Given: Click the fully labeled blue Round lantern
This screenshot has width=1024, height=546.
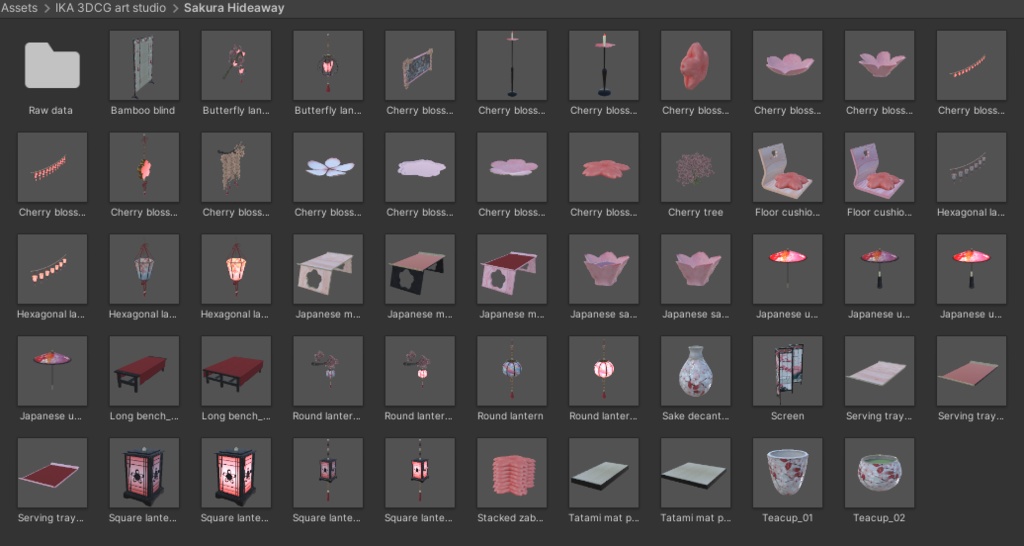Looking at the screenshot, I should [512, 371].
